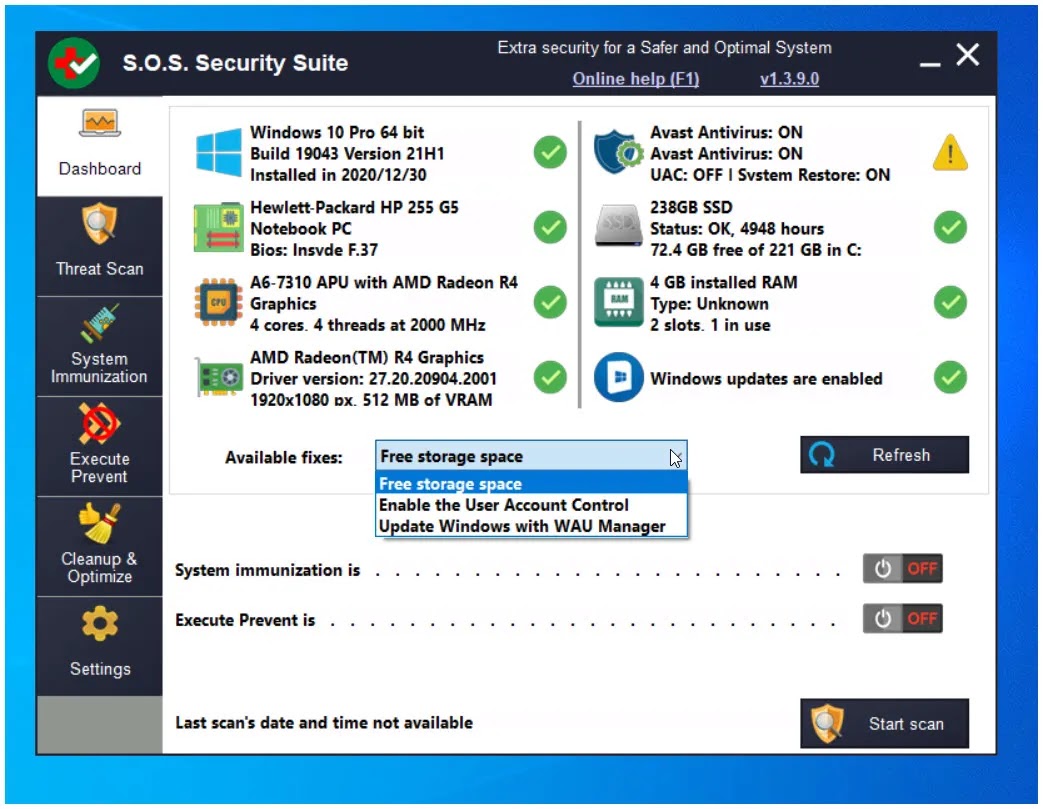Click the yellow warning triangle for antivirus status
This screenshot has height=809, width=1043.
[x=950, y=152]
